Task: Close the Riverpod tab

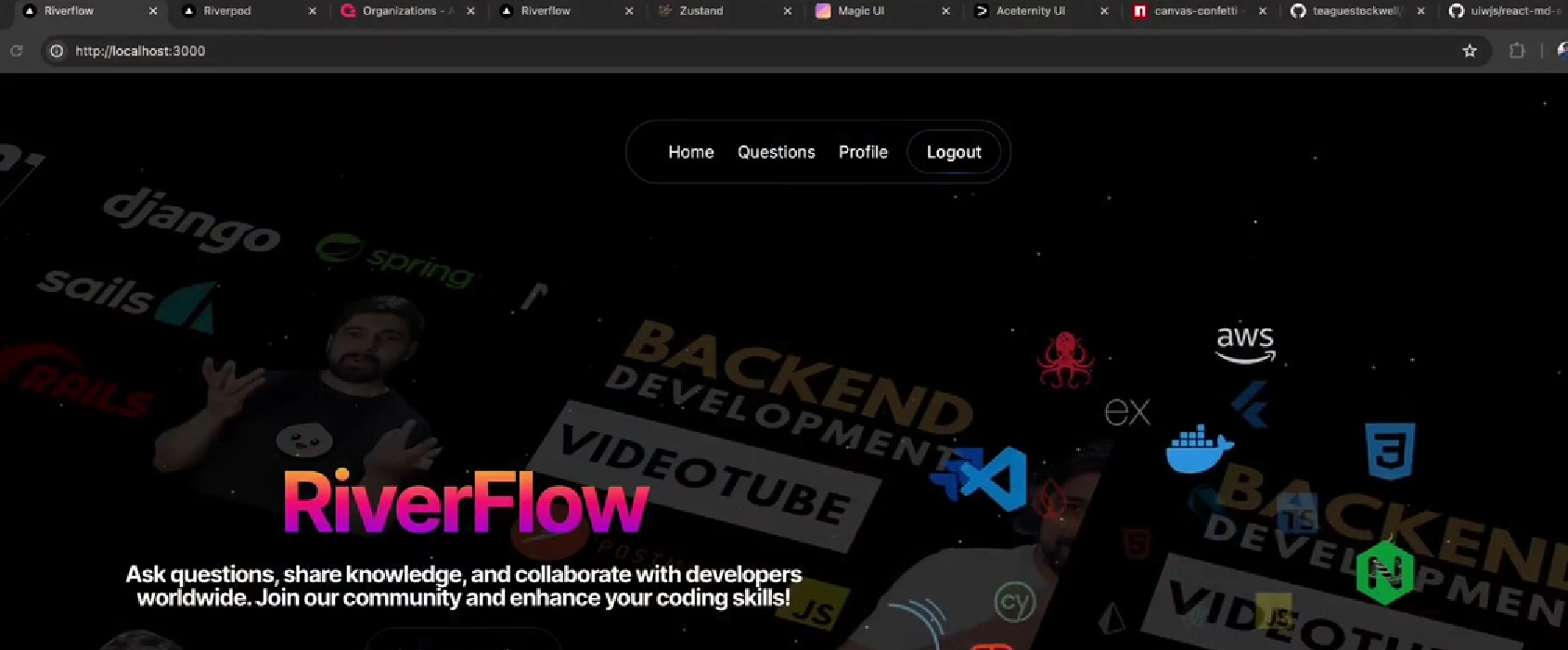Action: click(x=312, y=11)
